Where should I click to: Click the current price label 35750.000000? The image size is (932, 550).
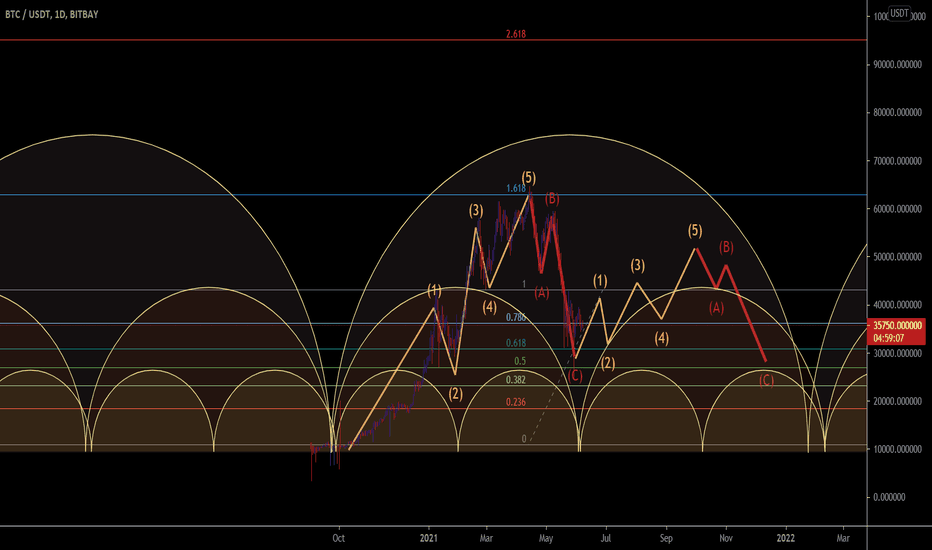tap(898, 326)
